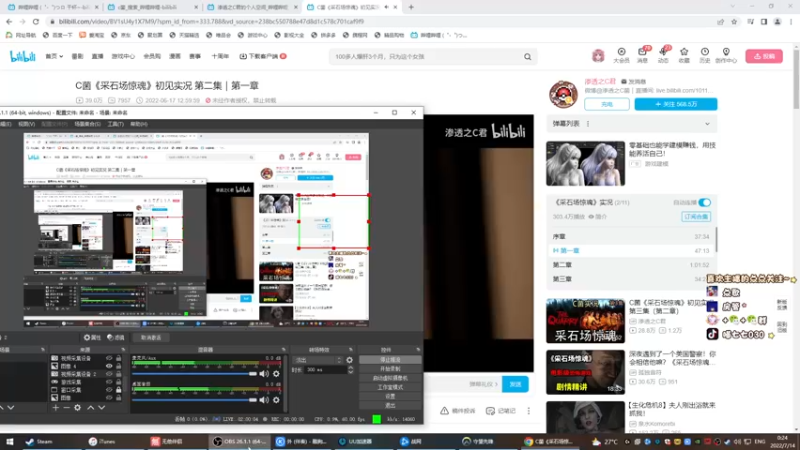Screen dimensions: 800x450
Task: Open 帮助(H) menu in OBS
Action: point(139,124)
